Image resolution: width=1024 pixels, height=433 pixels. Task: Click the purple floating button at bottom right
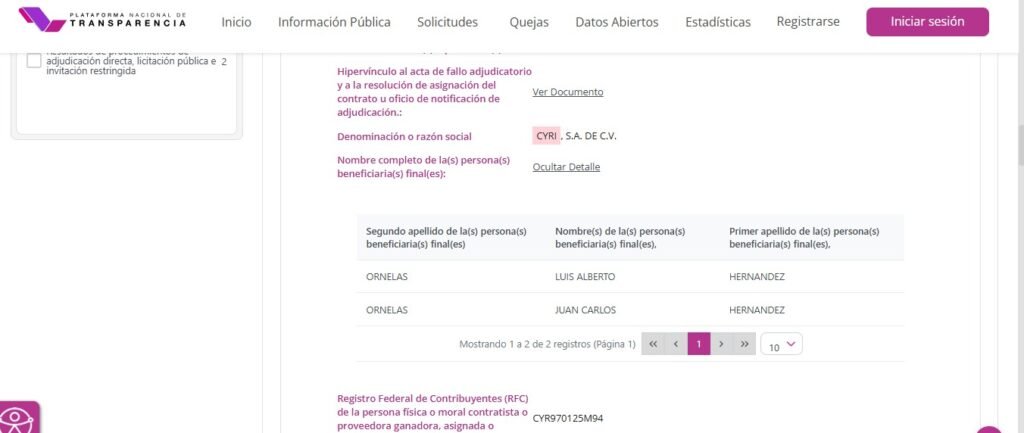pyautogui.click(x=990, y=430)
